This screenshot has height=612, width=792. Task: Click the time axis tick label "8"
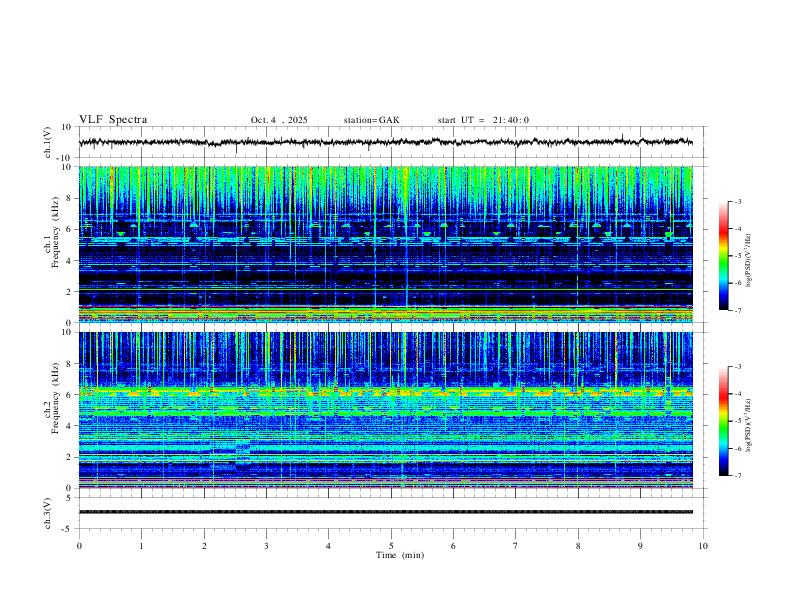(578, 546)
